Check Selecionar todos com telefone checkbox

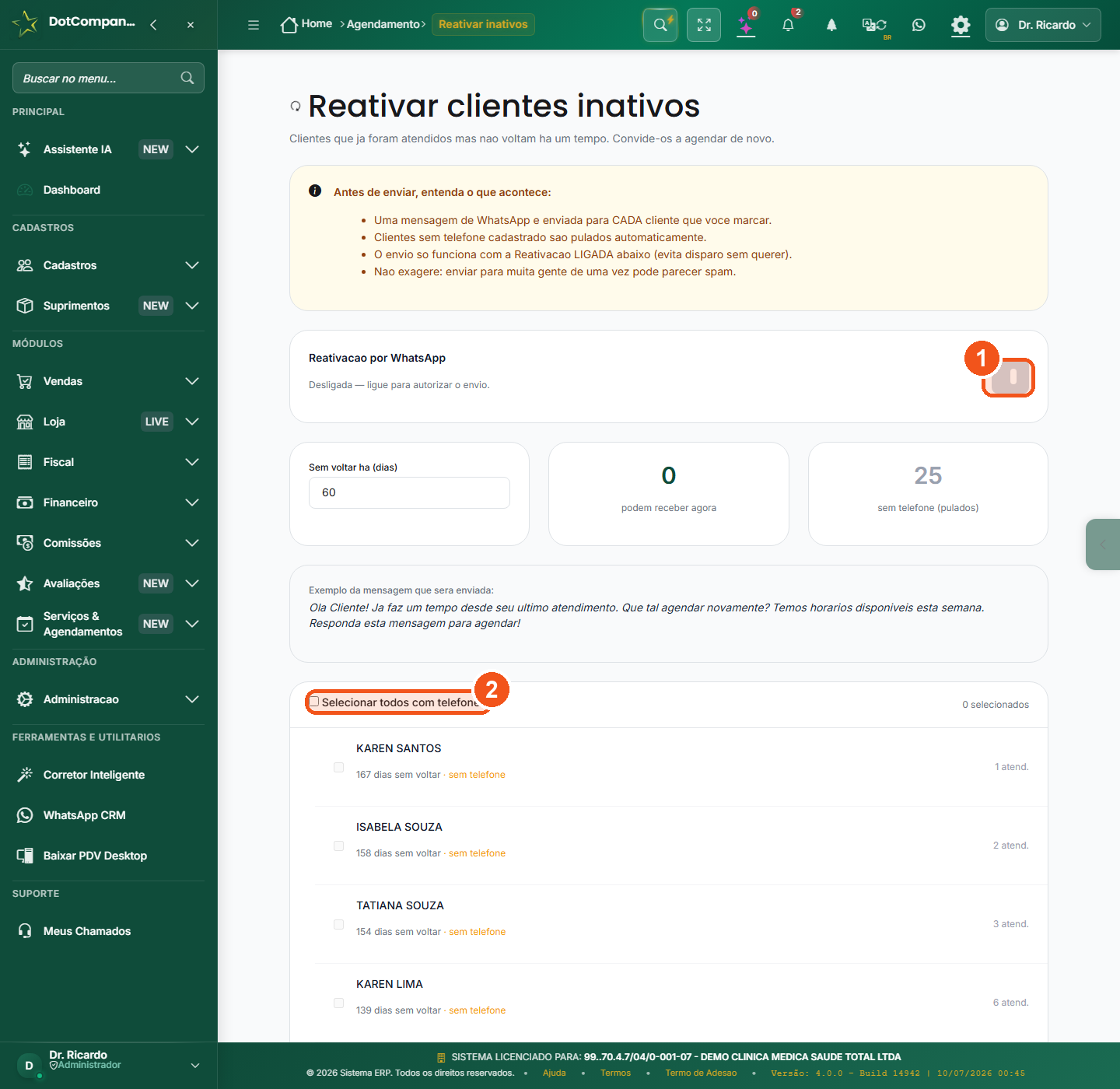(314, 702)
